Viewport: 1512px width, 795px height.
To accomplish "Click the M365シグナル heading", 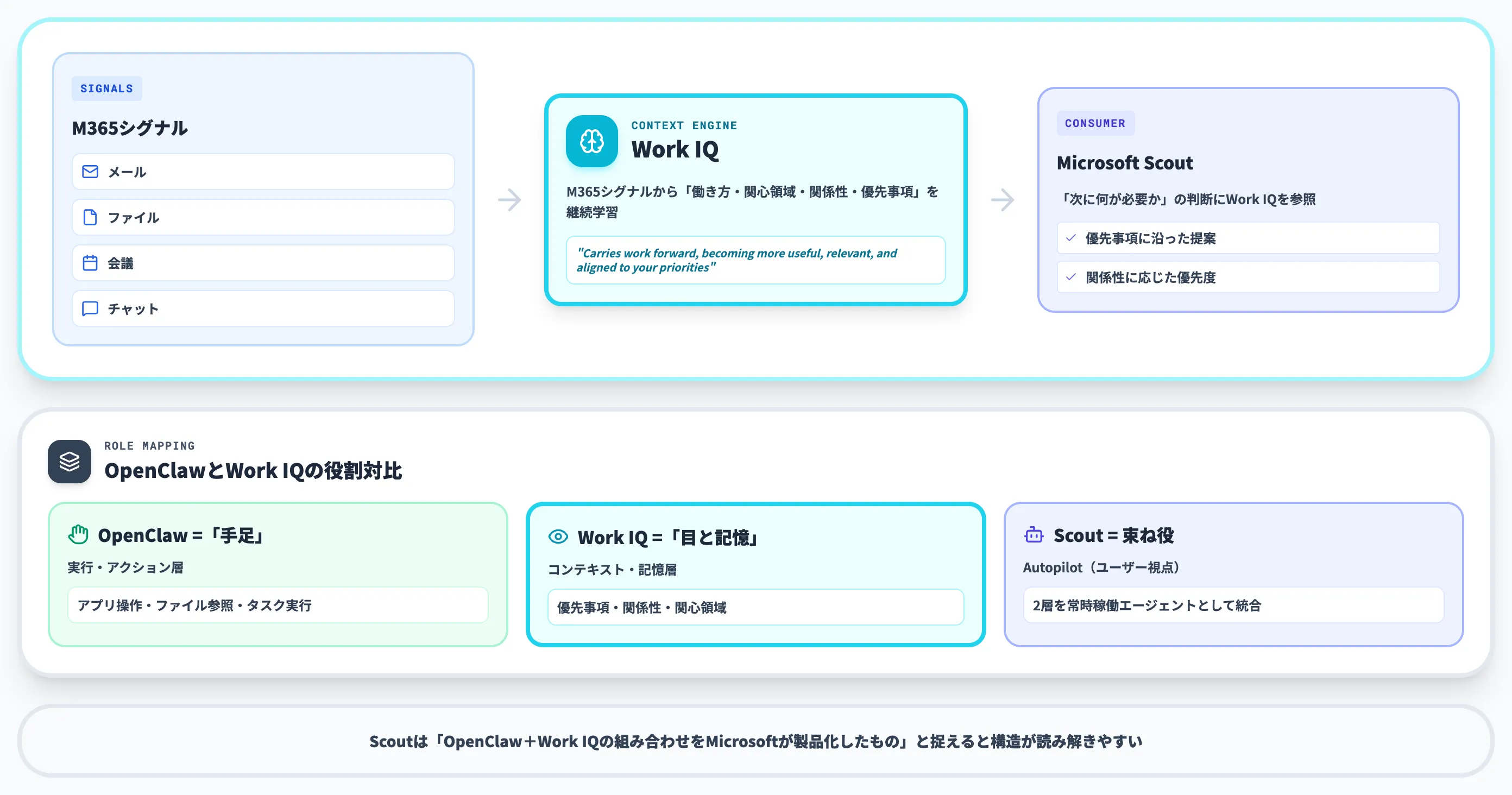I will coord(130,128).
